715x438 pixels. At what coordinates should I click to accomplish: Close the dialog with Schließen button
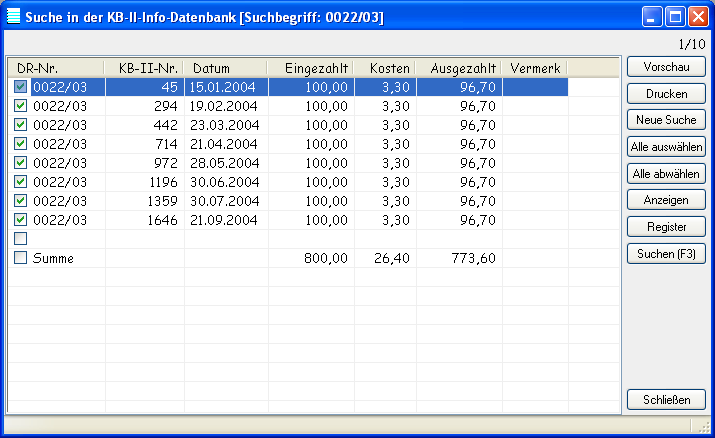(x=666, y=400)
